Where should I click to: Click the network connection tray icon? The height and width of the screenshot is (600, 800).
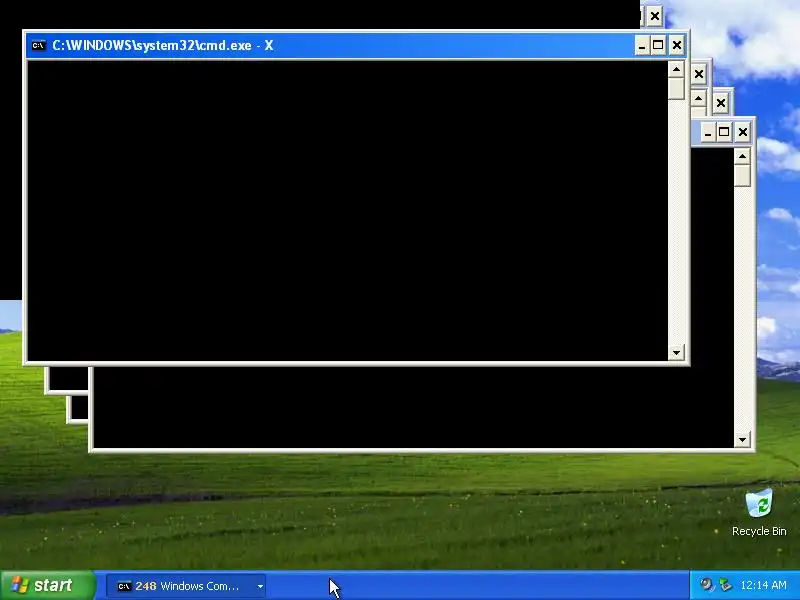pos(724,585)
